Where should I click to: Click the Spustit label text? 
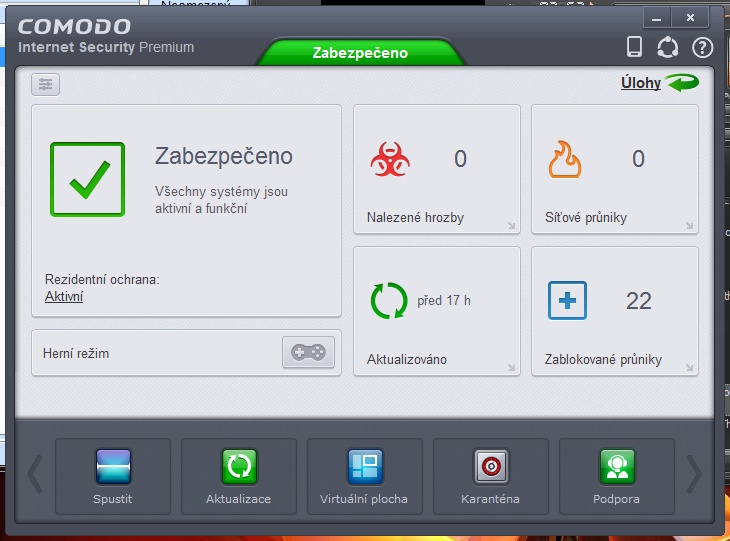113,499
